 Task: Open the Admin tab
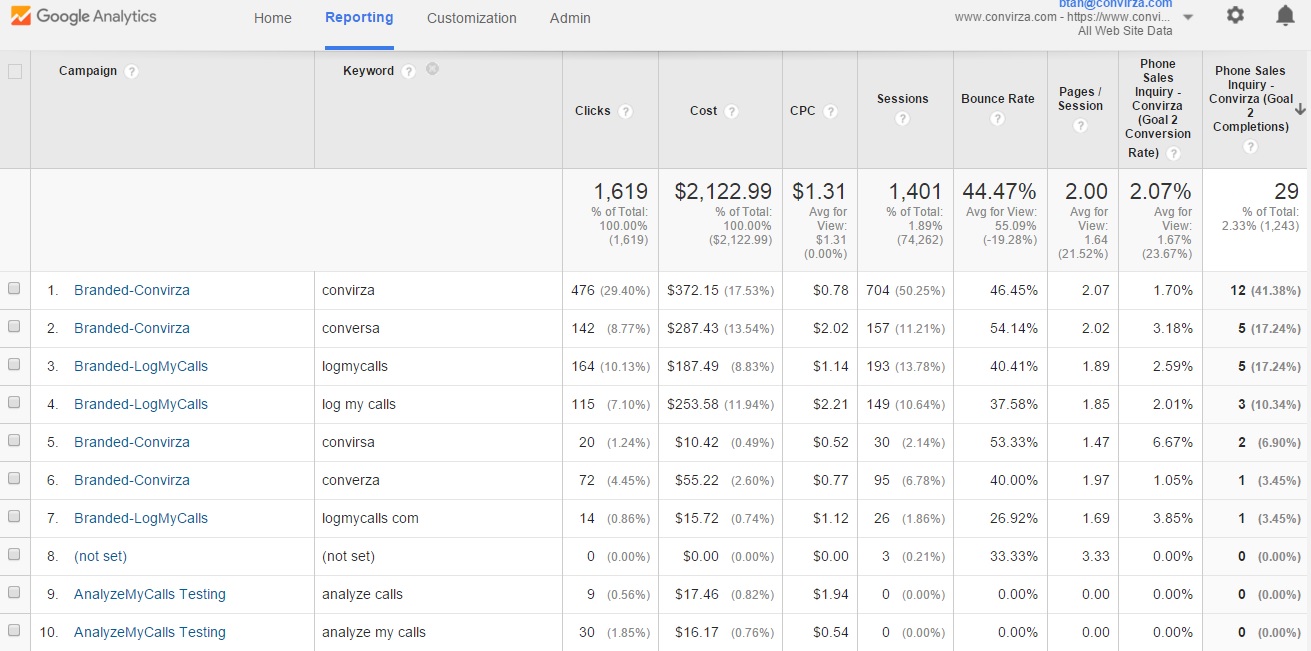570,18
